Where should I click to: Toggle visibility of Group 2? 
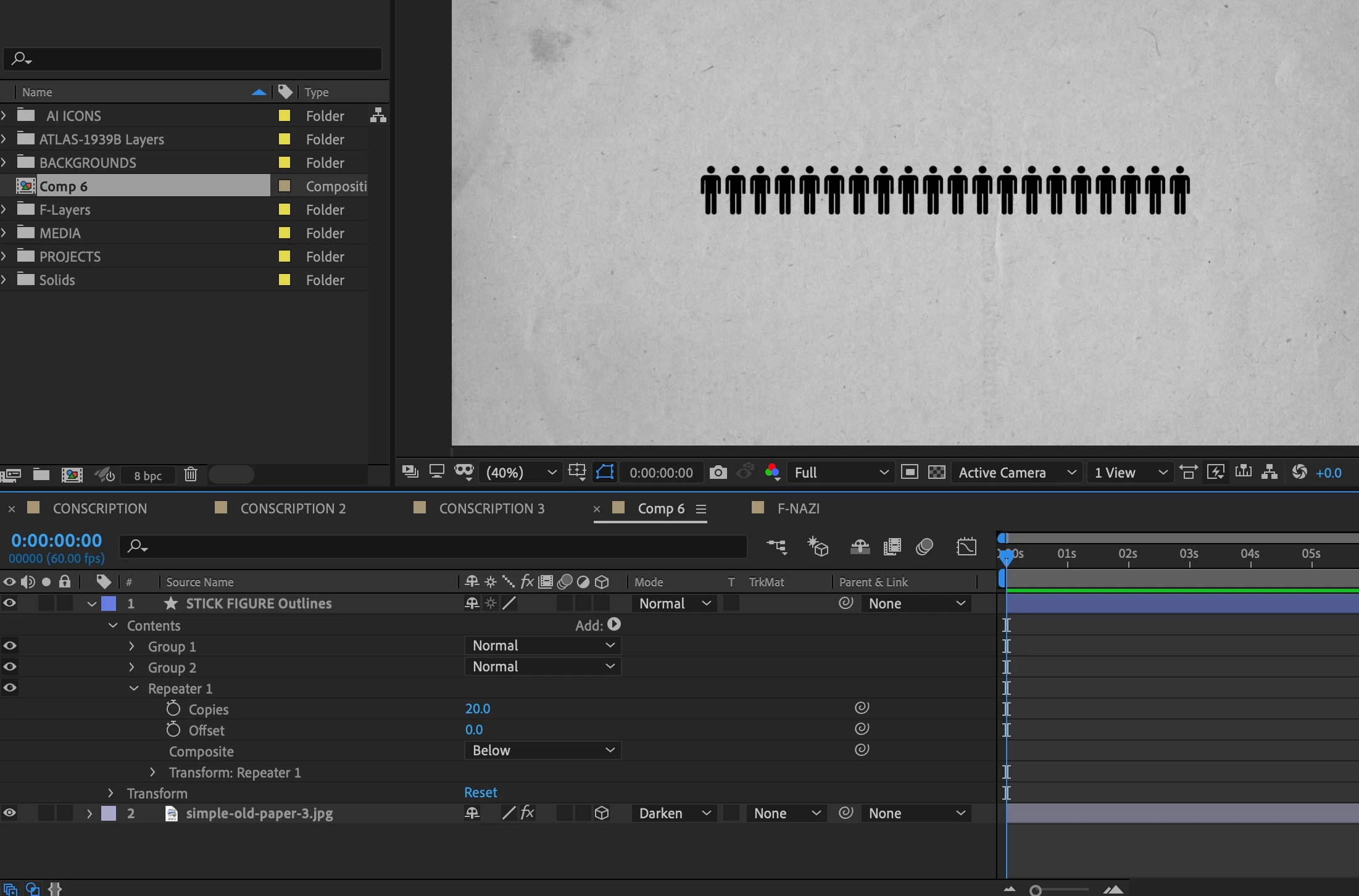10,667
